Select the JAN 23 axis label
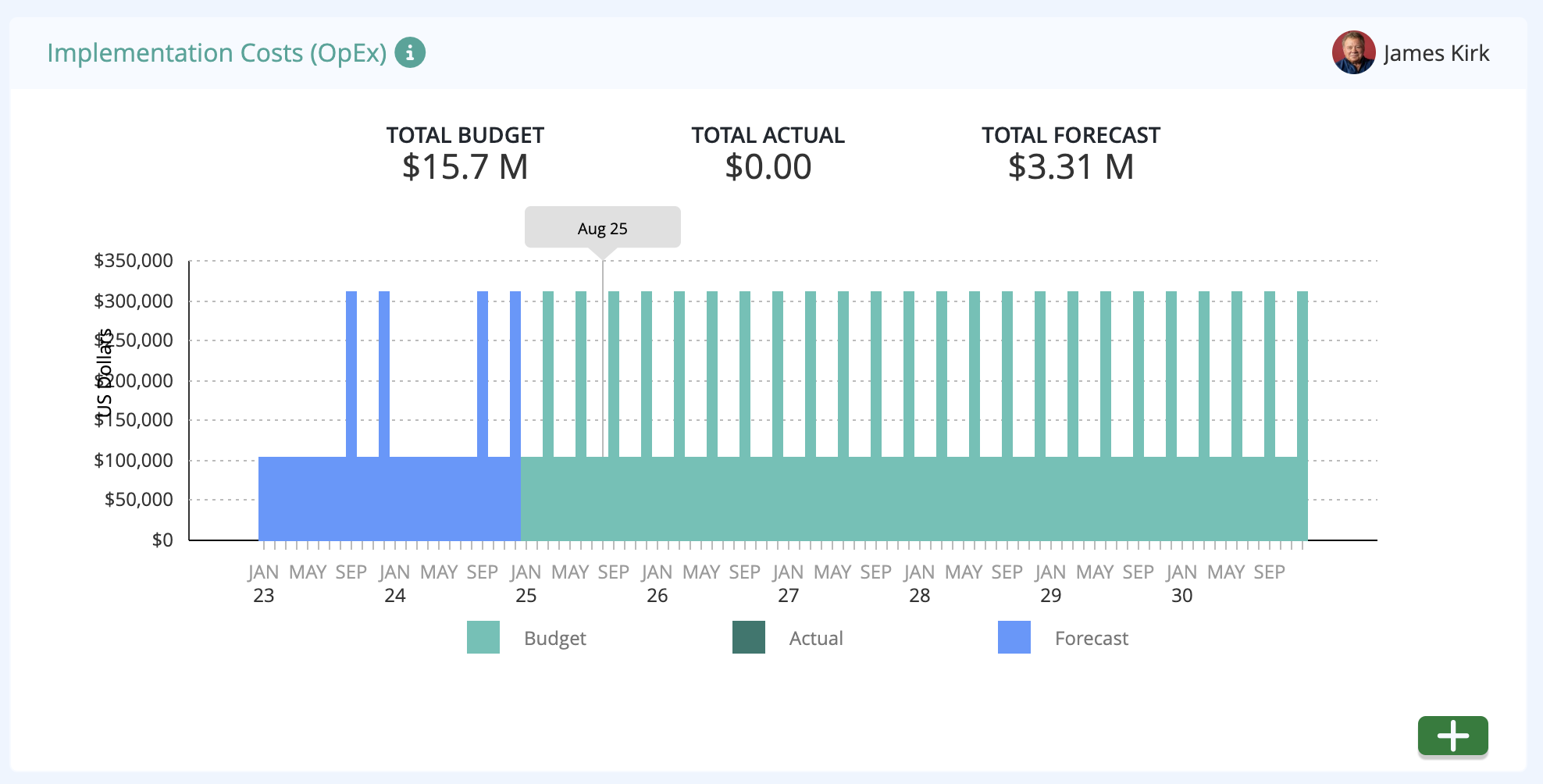 pos(264,583)
